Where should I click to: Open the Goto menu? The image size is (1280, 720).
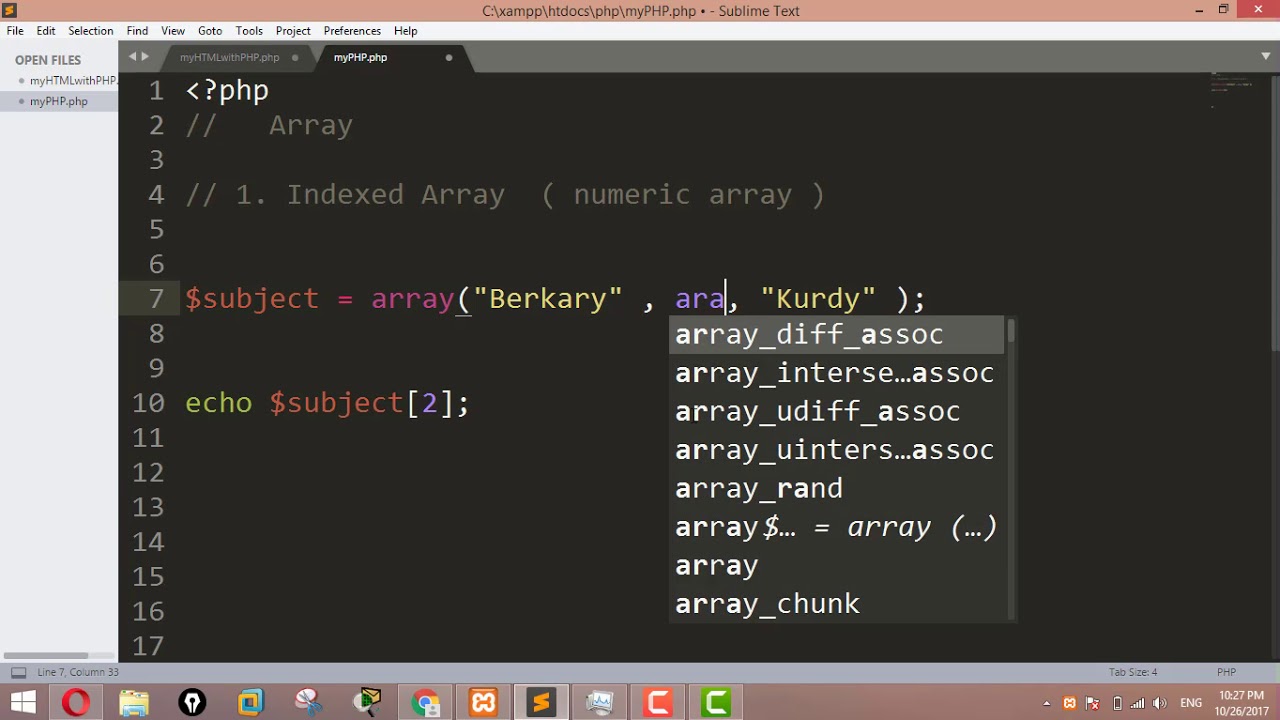210,31
